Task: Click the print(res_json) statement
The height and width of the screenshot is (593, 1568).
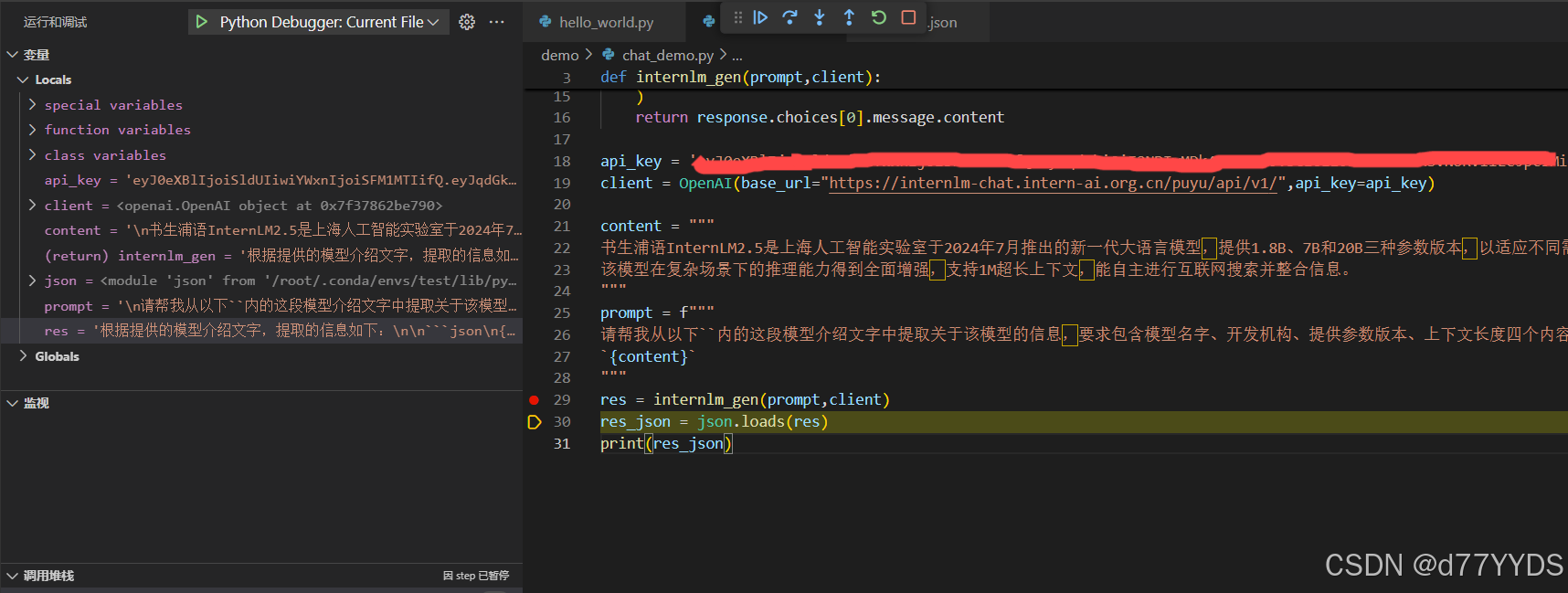Action: pos(666,443)
